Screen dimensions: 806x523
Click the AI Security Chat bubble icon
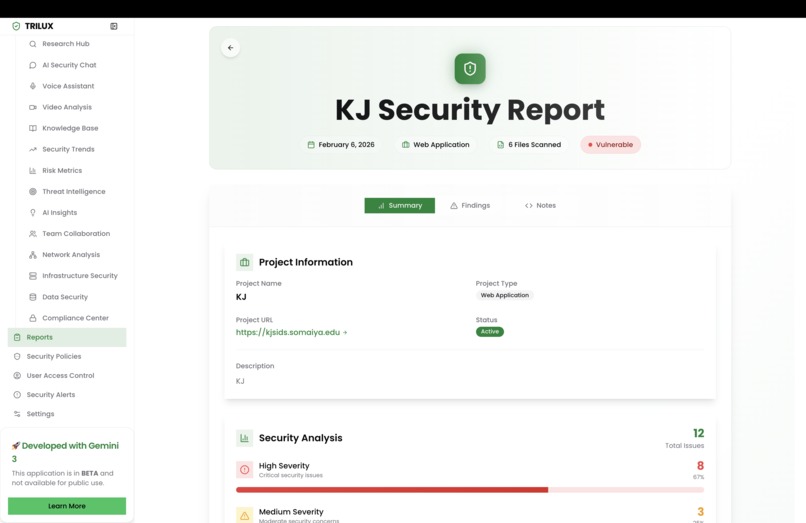(x=33, y=65)
